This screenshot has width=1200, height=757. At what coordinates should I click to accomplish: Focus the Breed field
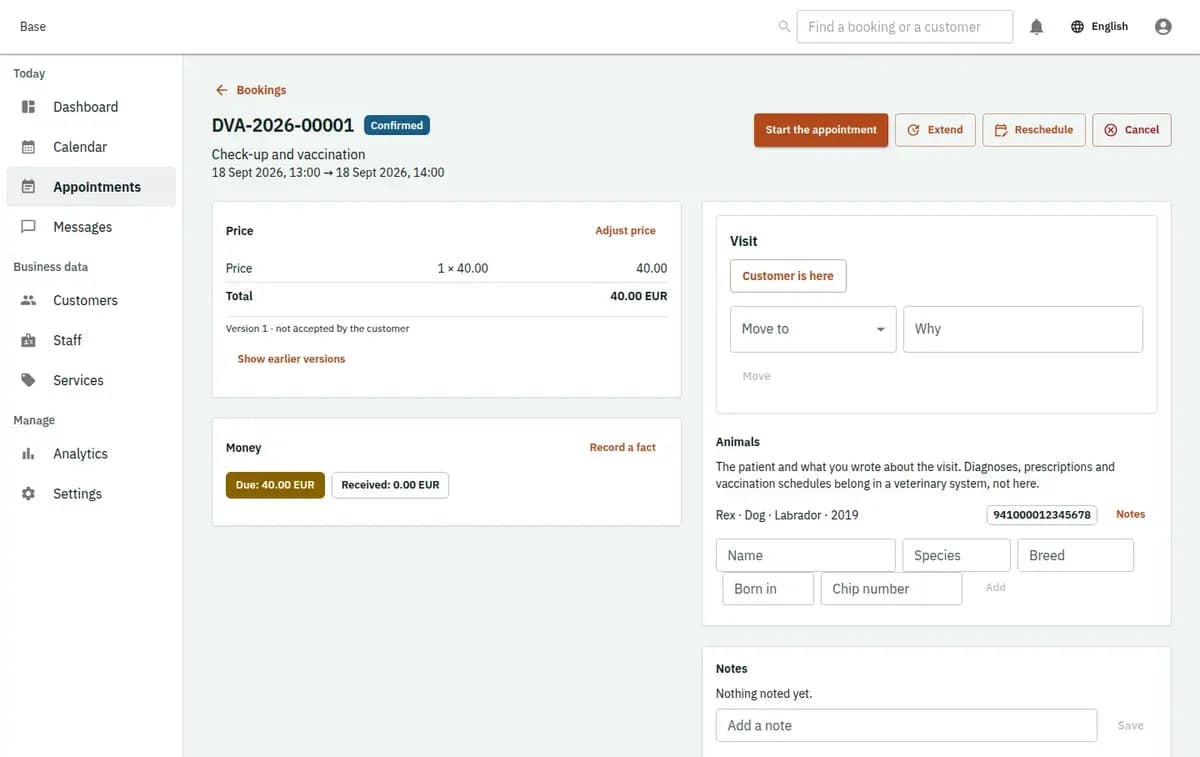(x=1075, y=555)
